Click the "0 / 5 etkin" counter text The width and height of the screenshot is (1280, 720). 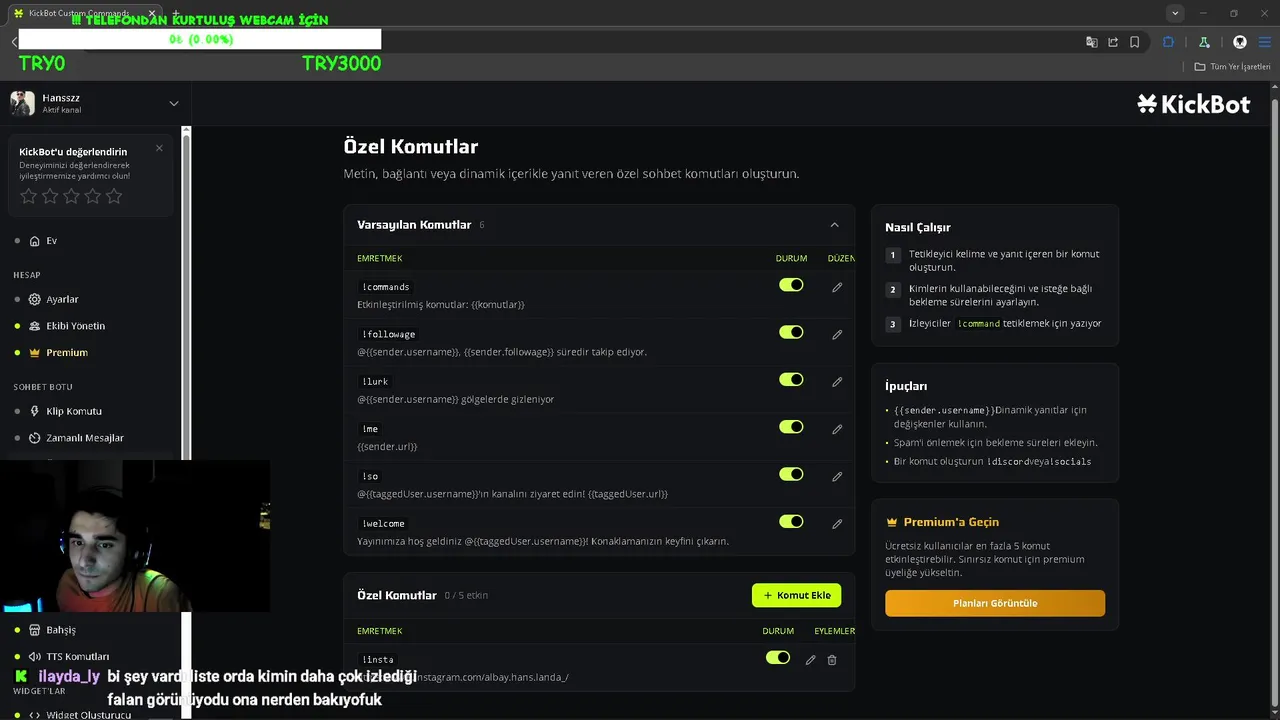(x=466, y=595)
